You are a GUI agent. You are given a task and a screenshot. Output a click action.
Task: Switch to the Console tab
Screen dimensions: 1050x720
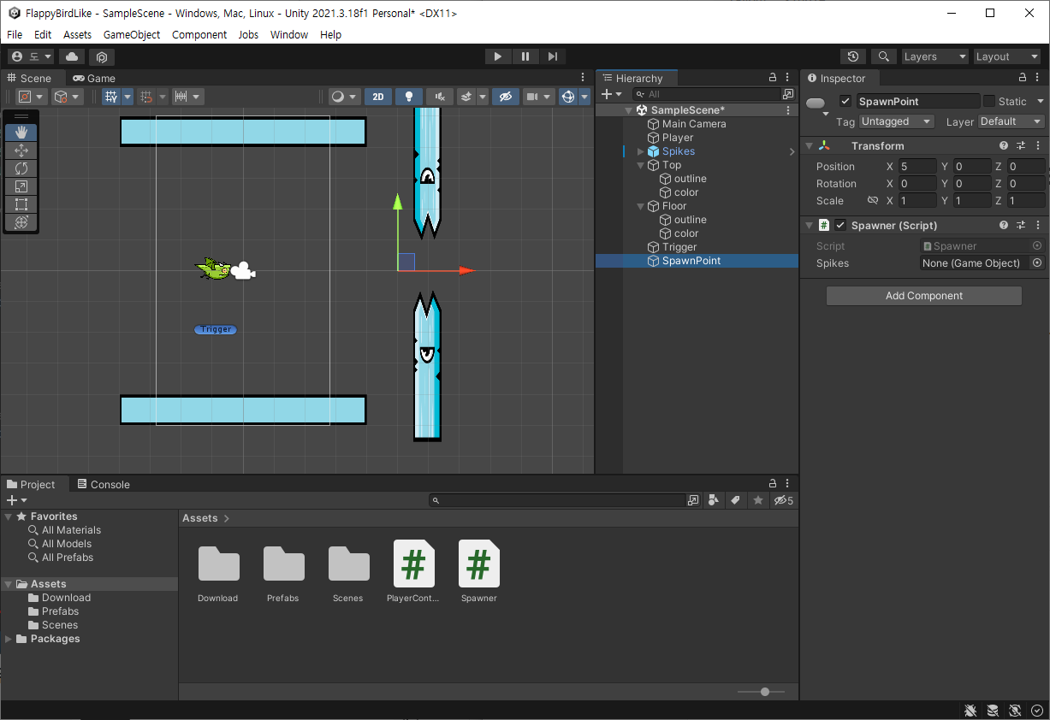[104, 484]
